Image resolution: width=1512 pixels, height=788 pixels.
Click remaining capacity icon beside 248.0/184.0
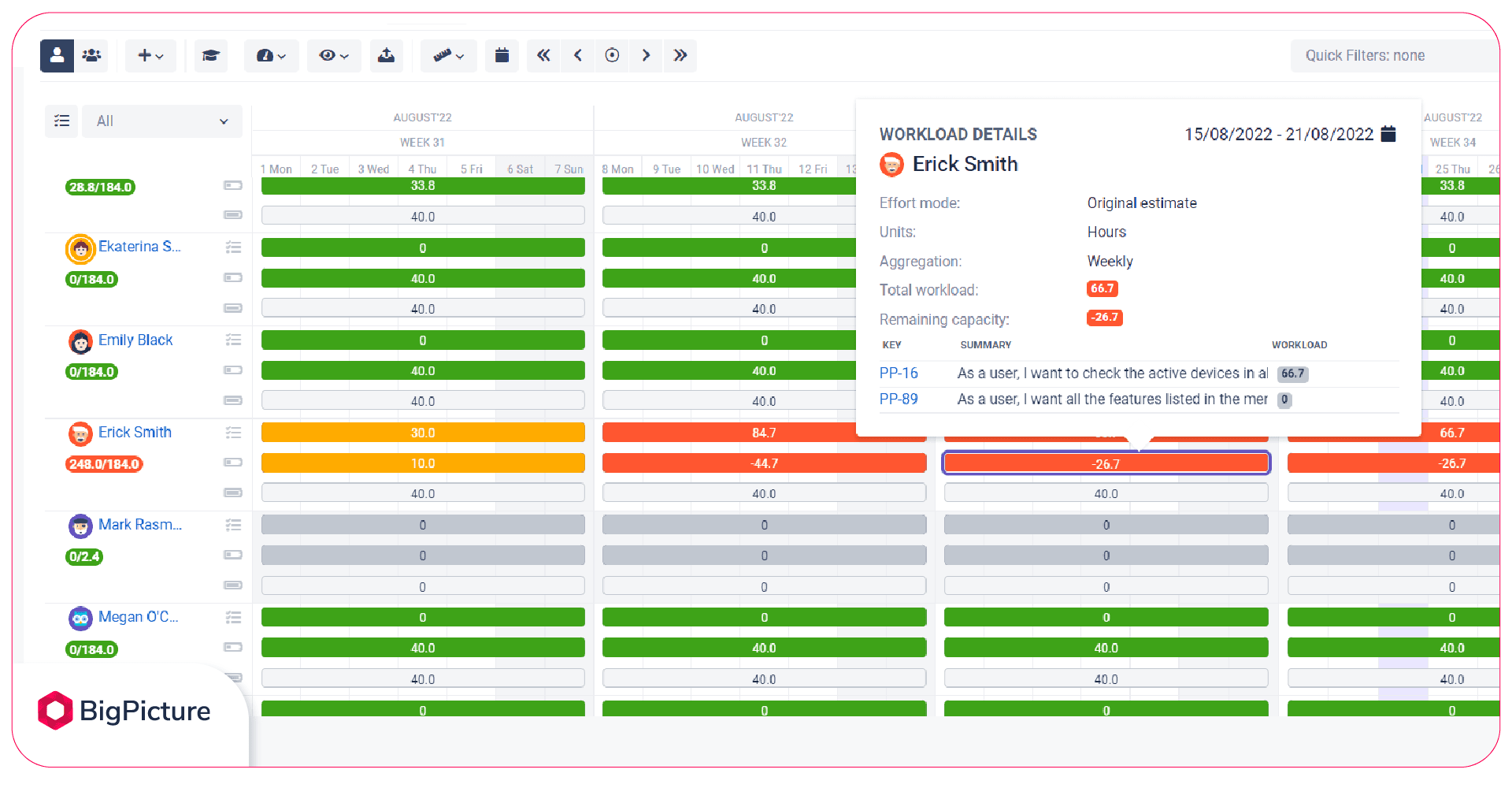(x=233, y=462)
